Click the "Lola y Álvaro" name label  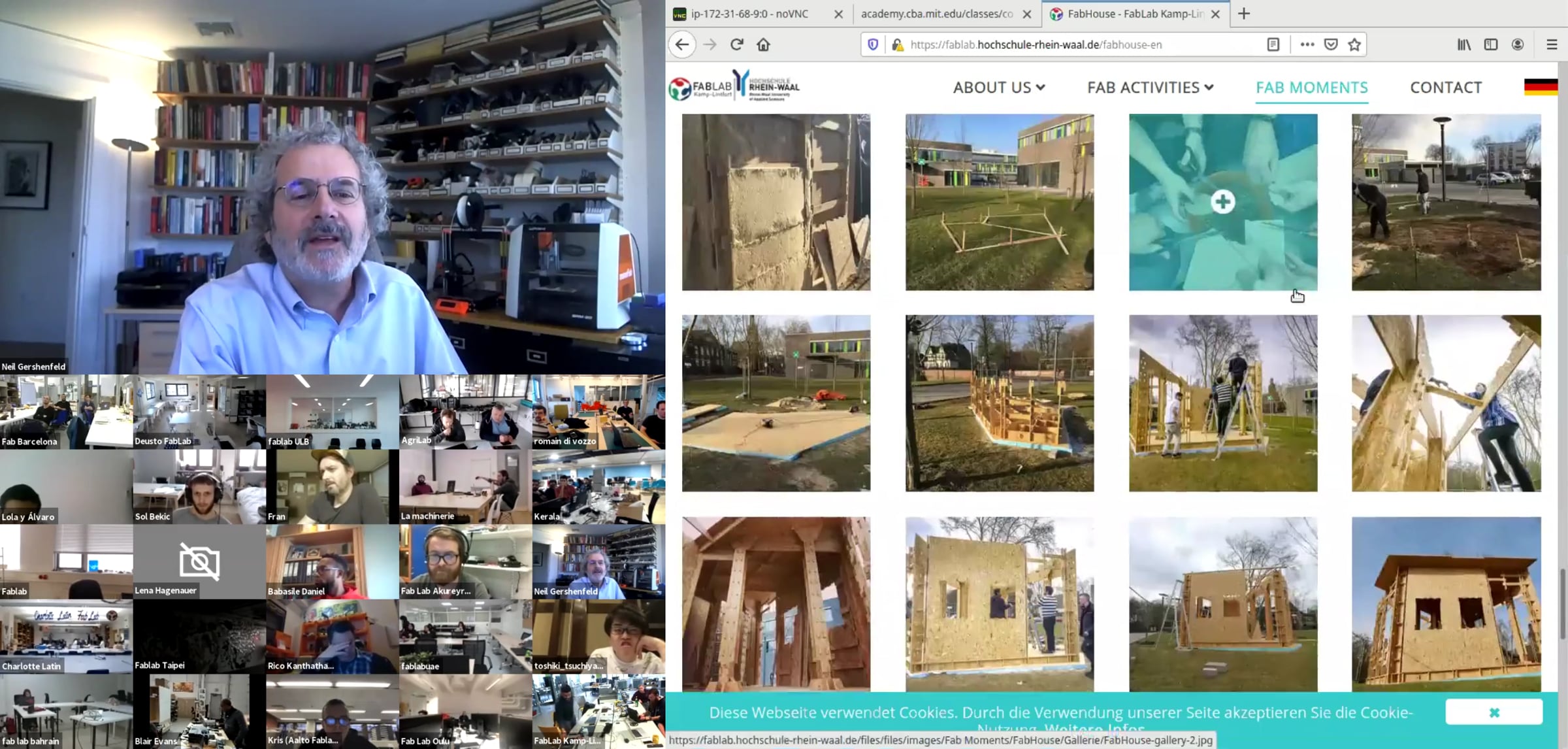28,517
